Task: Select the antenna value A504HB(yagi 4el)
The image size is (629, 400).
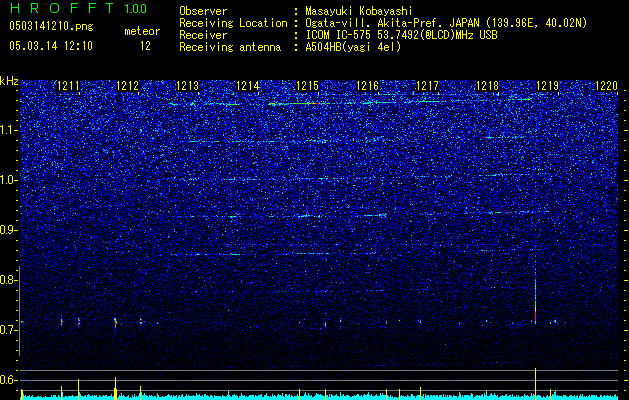Action: [x=353, y=47]
